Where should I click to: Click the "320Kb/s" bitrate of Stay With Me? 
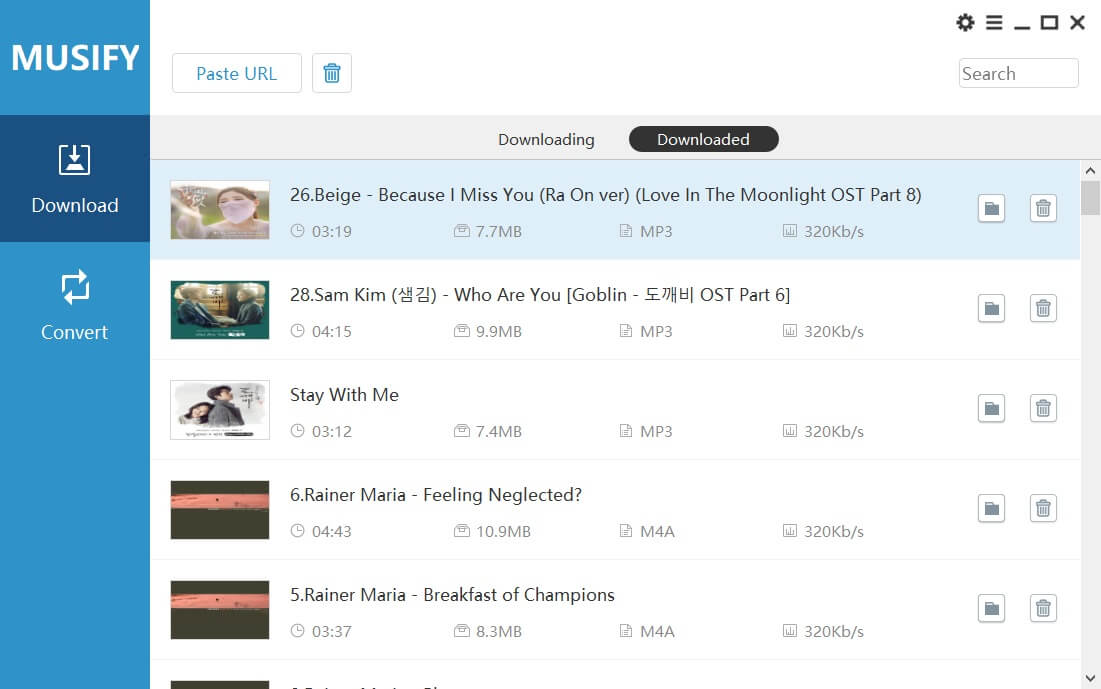click(833, 431)
